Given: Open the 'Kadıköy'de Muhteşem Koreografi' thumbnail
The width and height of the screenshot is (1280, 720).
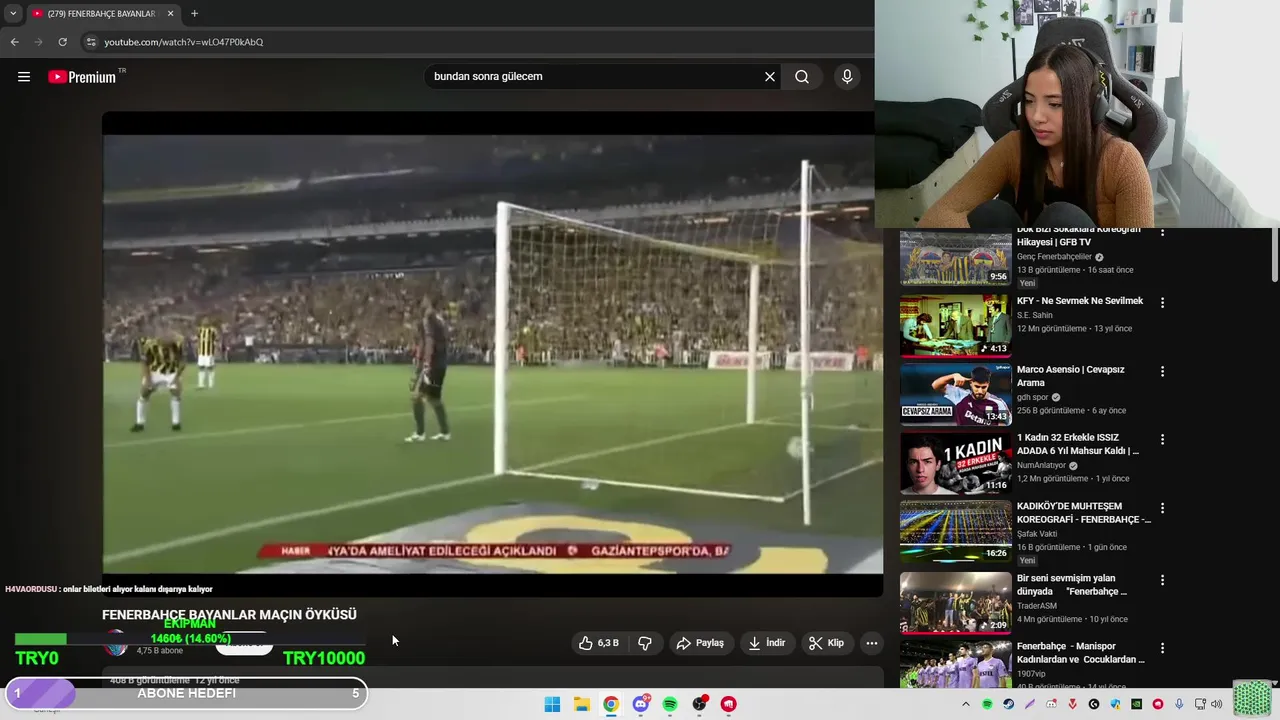Looking at the screenshot, I should point(955,532).
